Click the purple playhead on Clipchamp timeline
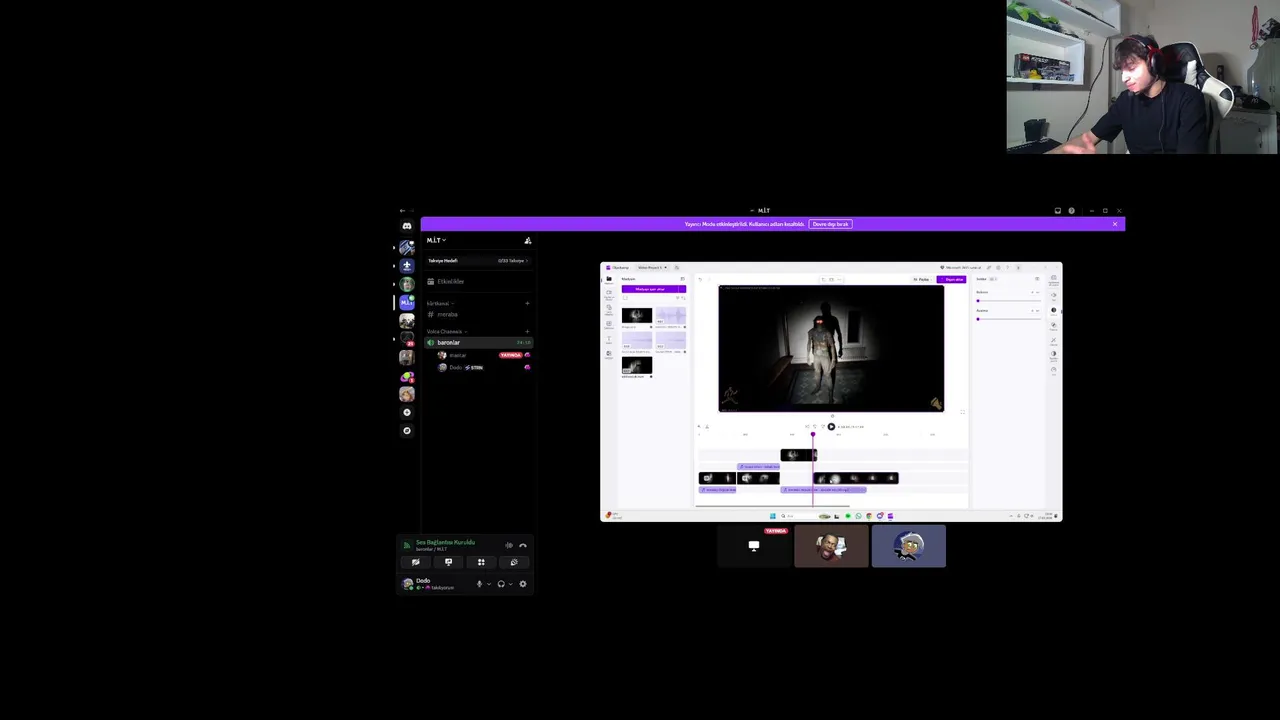 tap(813, 434)
